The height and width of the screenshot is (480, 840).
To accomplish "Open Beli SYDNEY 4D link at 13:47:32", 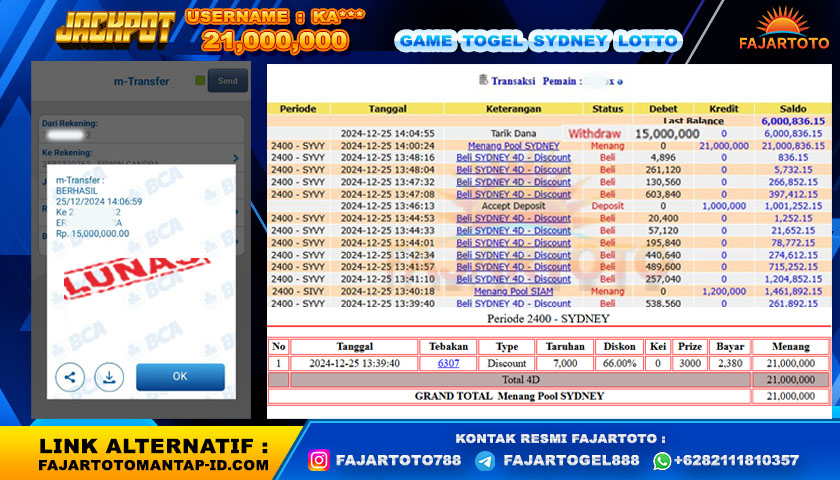I will [x=513, y=182].
